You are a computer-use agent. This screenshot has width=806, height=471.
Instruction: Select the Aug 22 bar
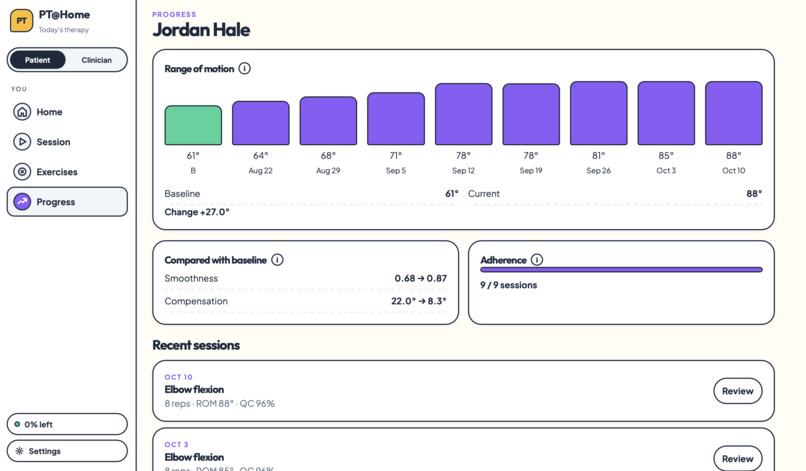tap(261, 123)
